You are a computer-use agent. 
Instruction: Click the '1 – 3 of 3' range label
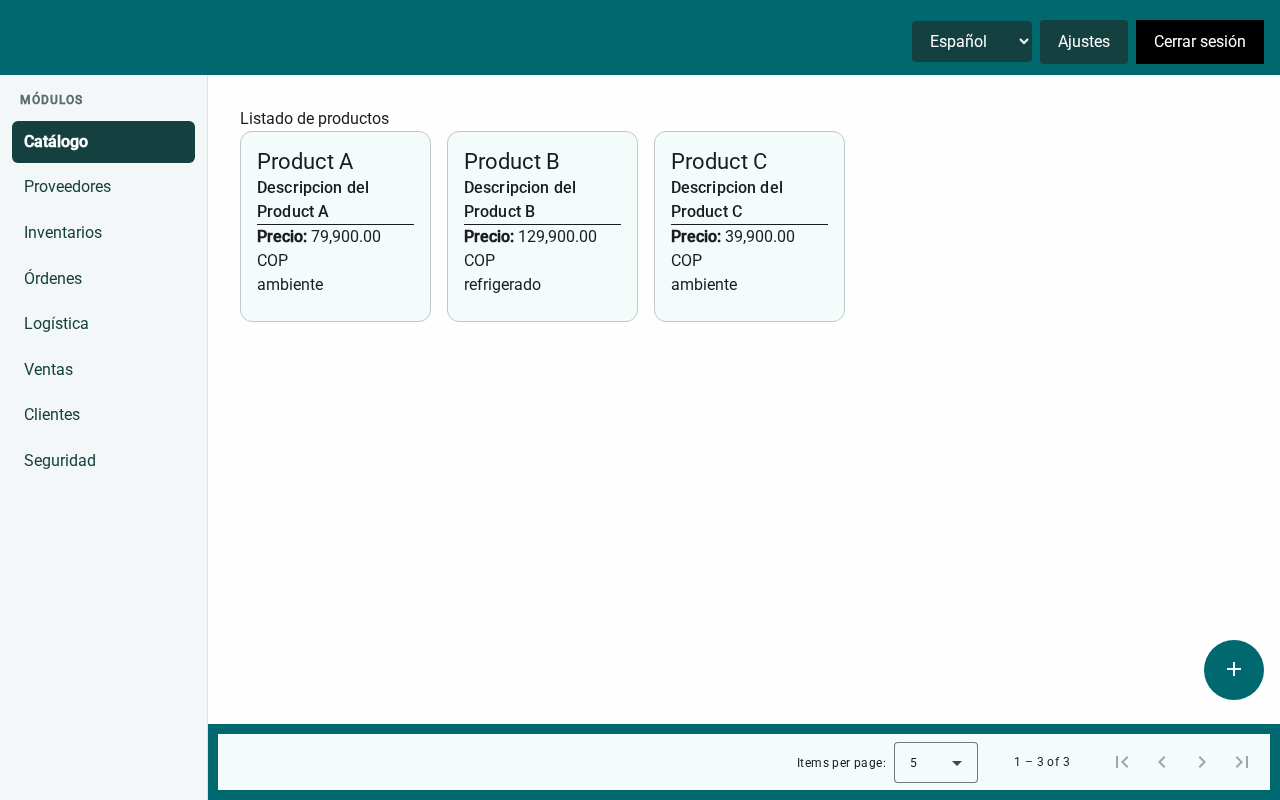tap(1042, 762)
